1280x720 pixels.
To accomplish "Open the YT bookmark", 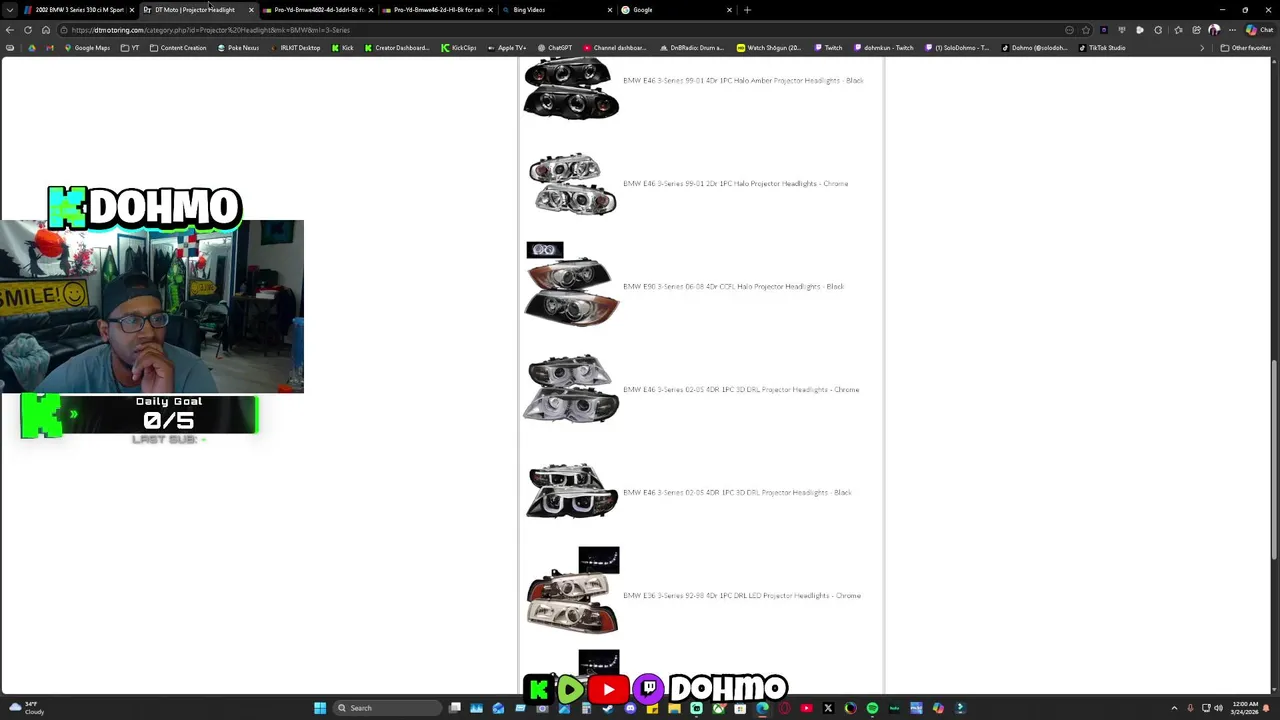I will pos(131,48).
